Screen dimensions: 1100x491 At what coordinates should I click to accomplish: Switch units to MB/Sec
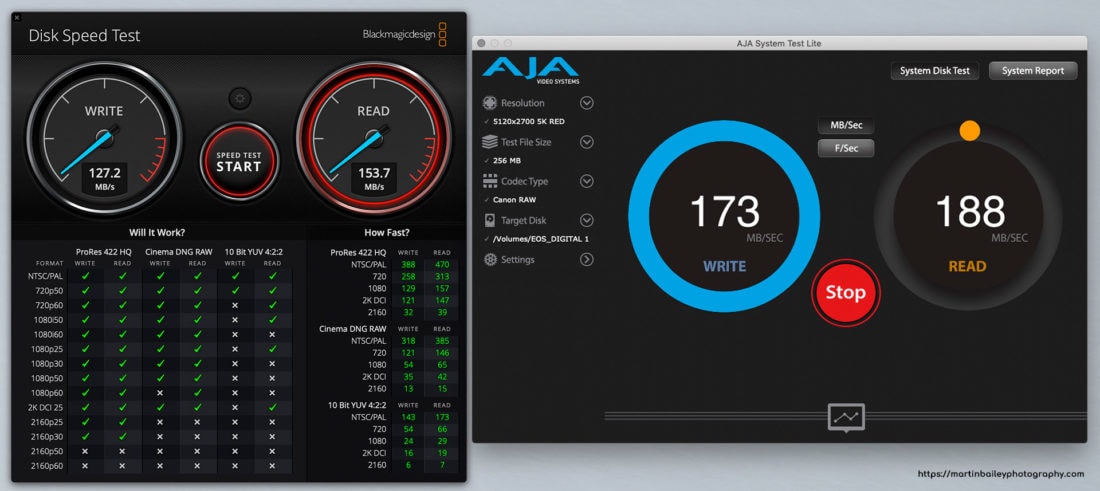click(x=846, y=126)
